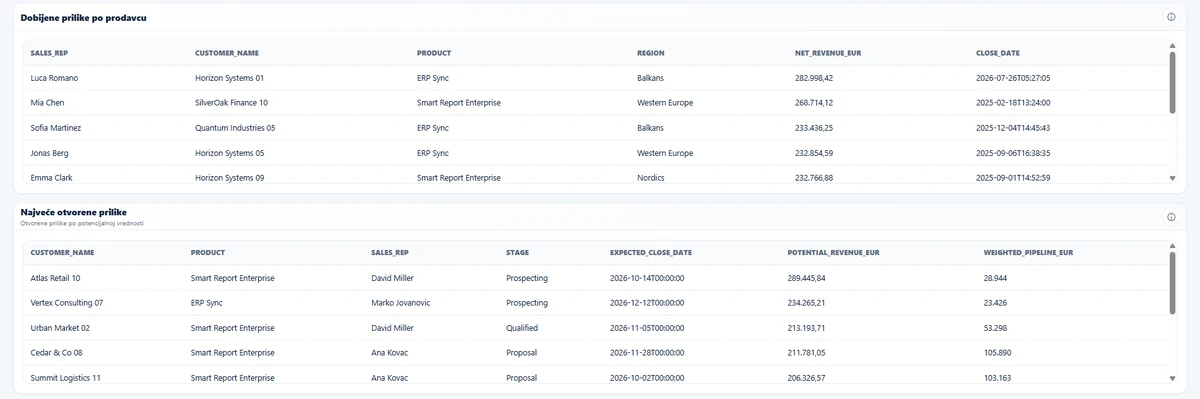1200x399 pixels.
Task: Click customer Summit Logistics 11
Action: [x=65, y=378]
